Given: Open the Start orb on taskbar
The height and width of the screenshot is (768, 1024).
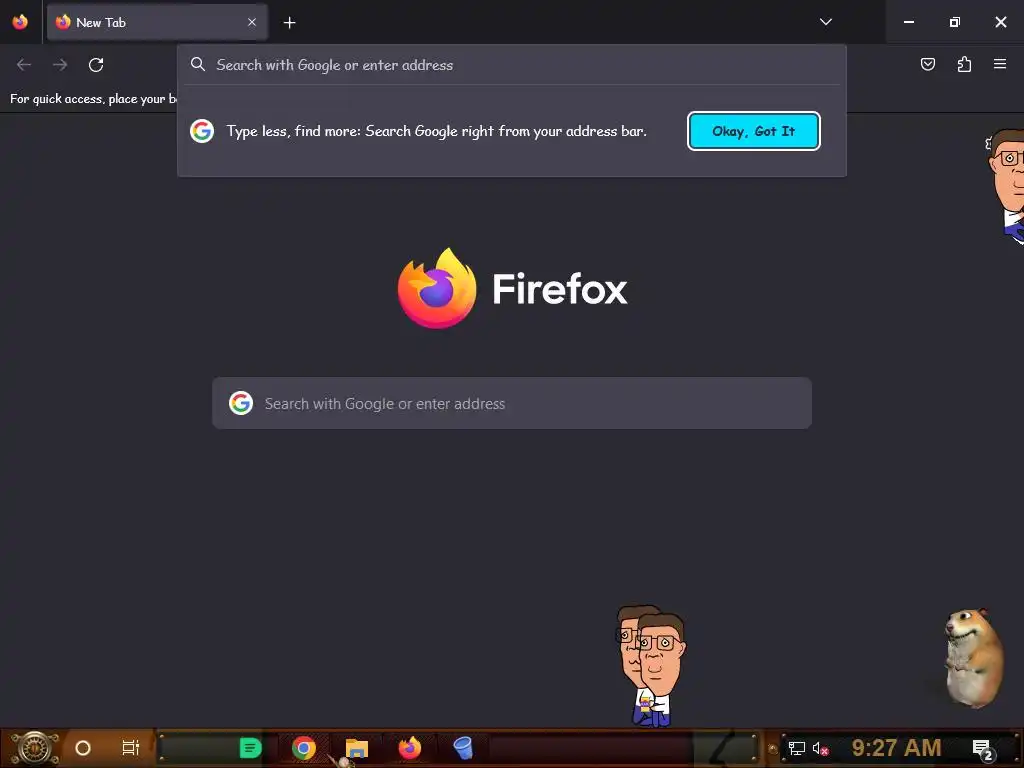Looking at the screenshot, I should point(35,748).
